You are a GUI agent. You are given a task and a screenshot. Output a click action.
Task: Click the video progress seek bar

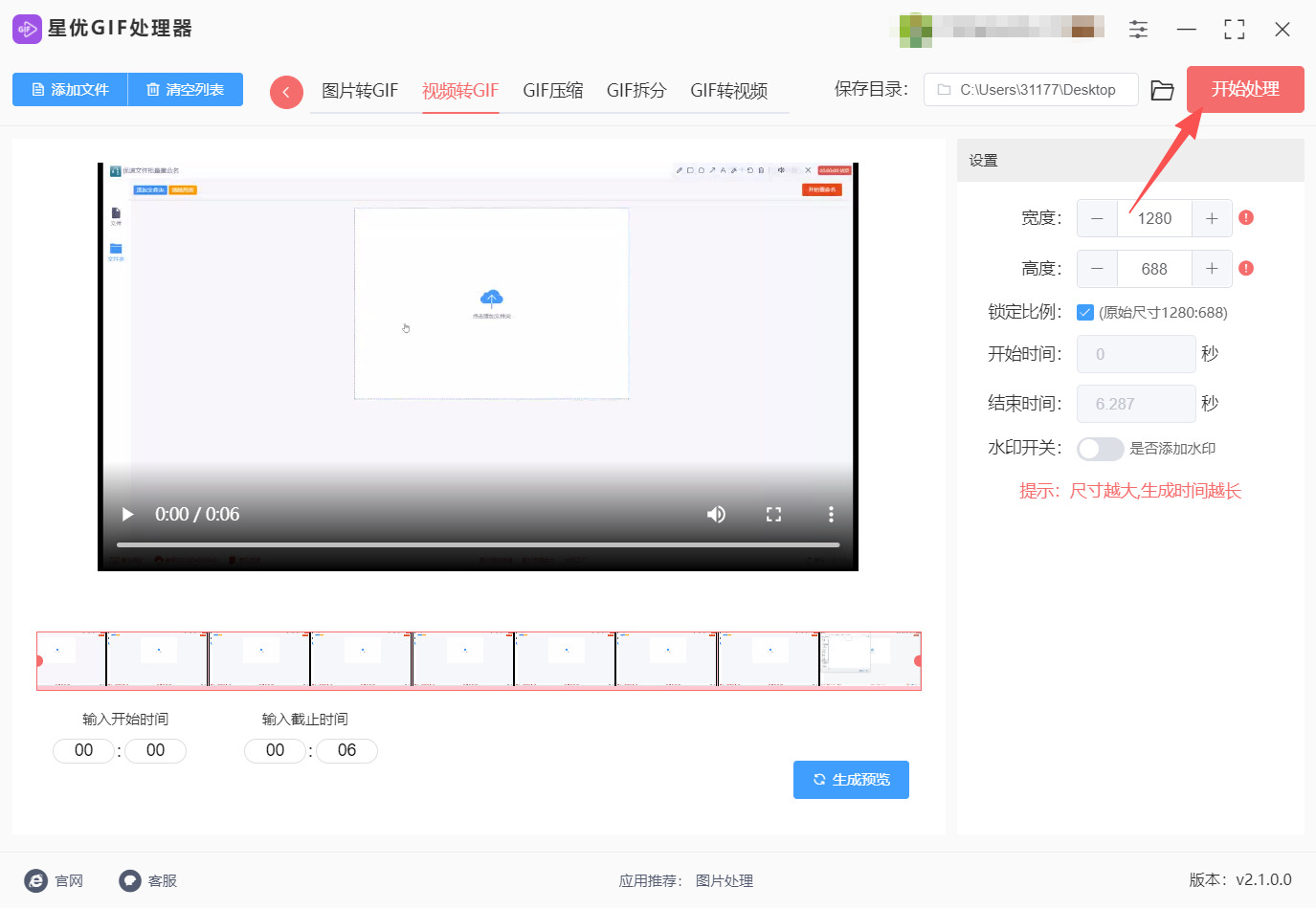click(x=478, y=545)
